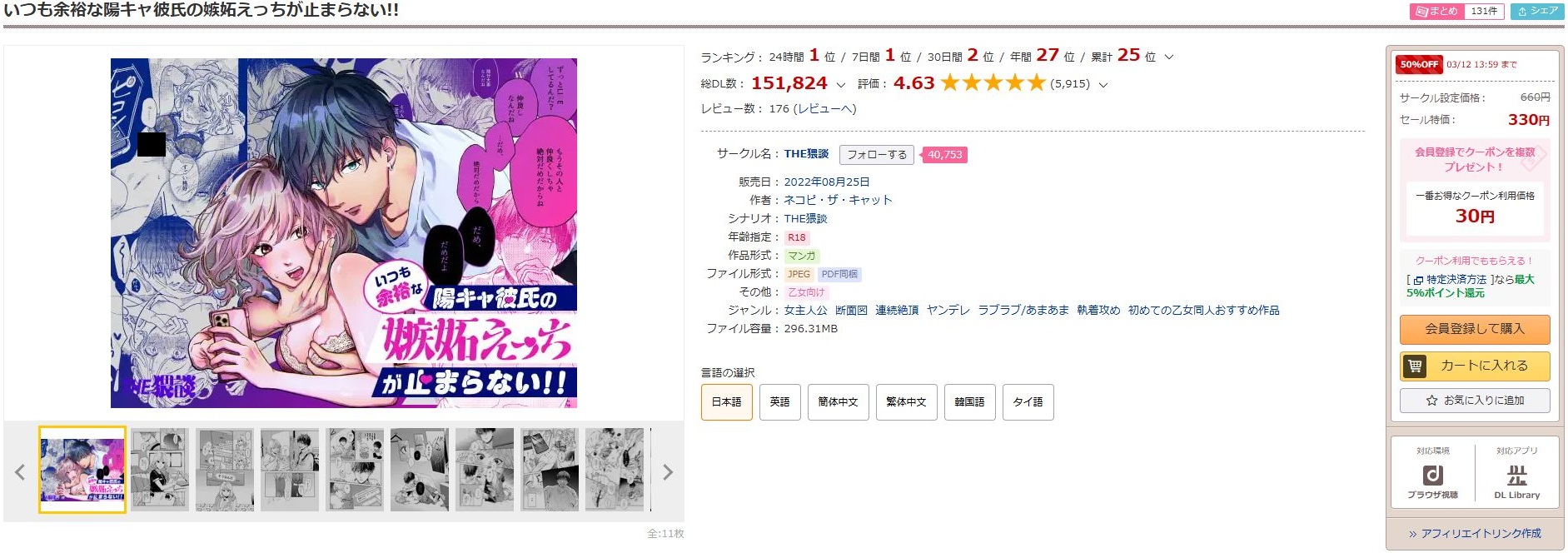Expand the total download count chevron

(x=841, y=85)
